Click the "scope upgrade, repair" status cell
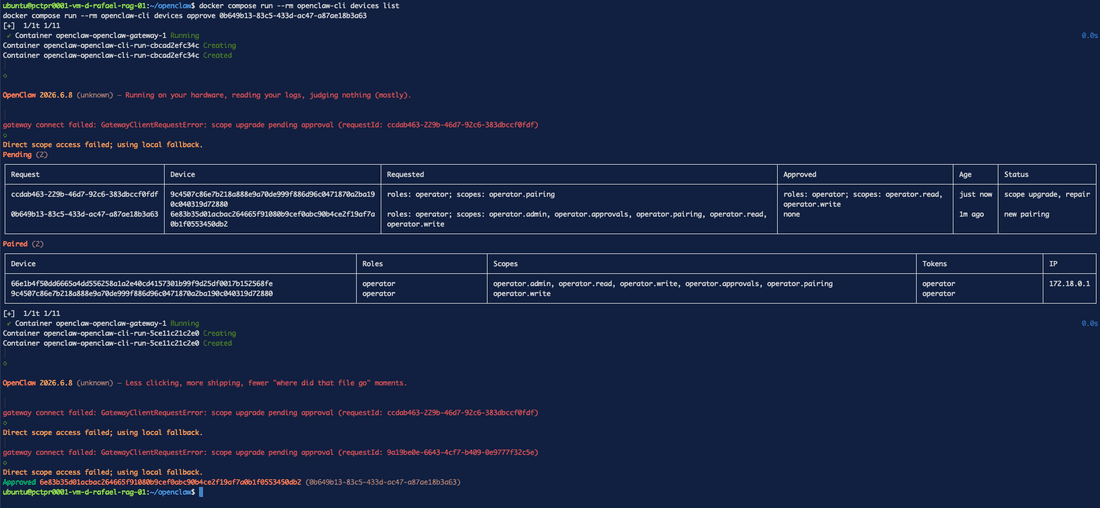The image size is (1100, 508). [1046, 194]
